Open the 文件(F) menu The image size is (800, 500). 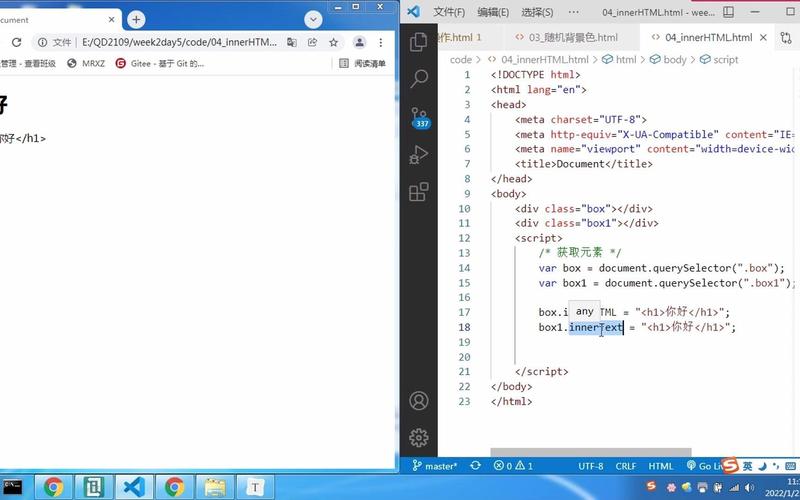(x=449, y=12)
